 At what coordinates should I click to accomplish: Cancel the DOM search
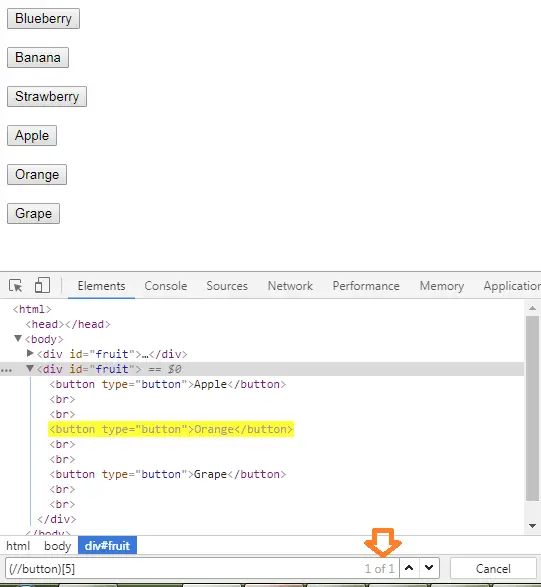493,568
